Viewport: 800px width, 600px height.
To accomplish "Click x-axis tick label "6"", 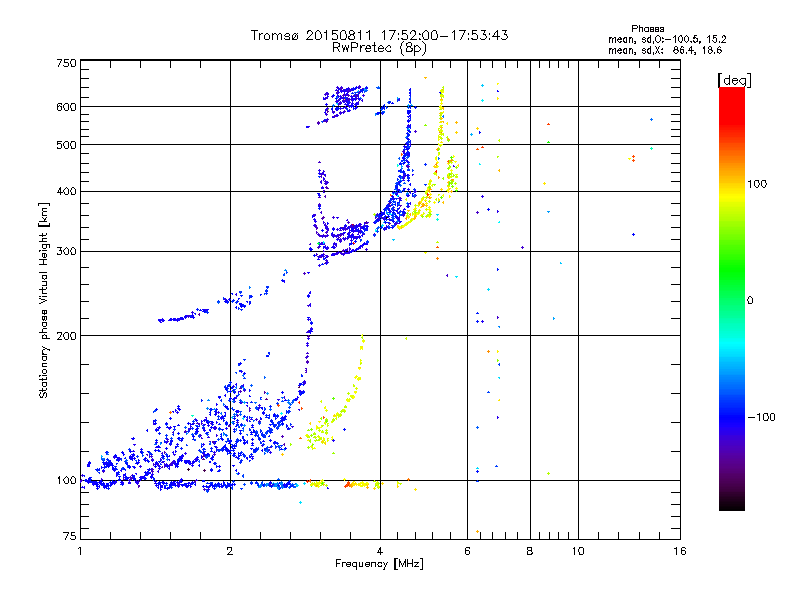I will coord(467,551).
